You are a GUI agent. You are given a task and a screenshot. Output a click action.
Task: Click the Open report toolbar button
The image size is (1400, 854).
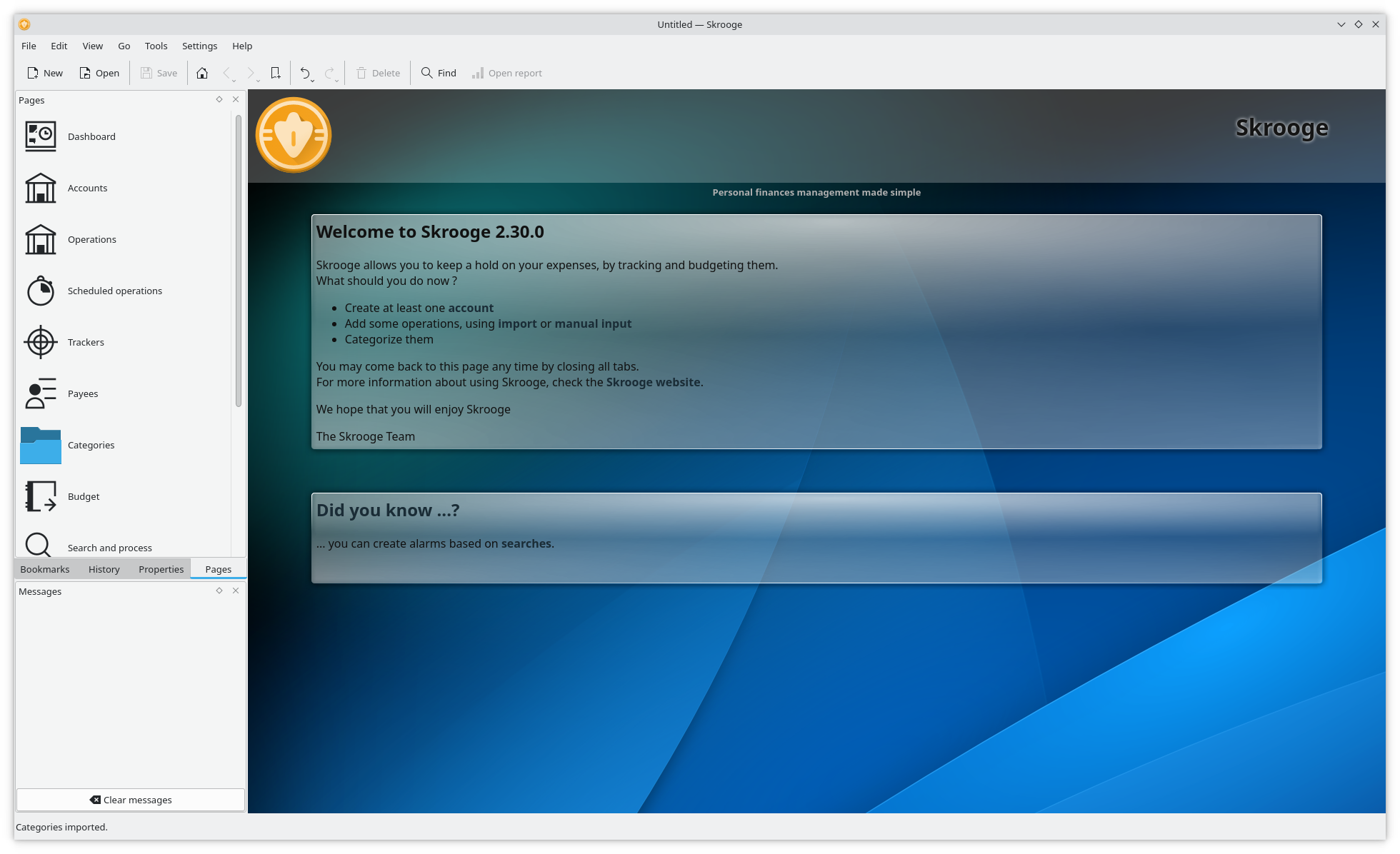pyautogui.click(x=506, y=73)
